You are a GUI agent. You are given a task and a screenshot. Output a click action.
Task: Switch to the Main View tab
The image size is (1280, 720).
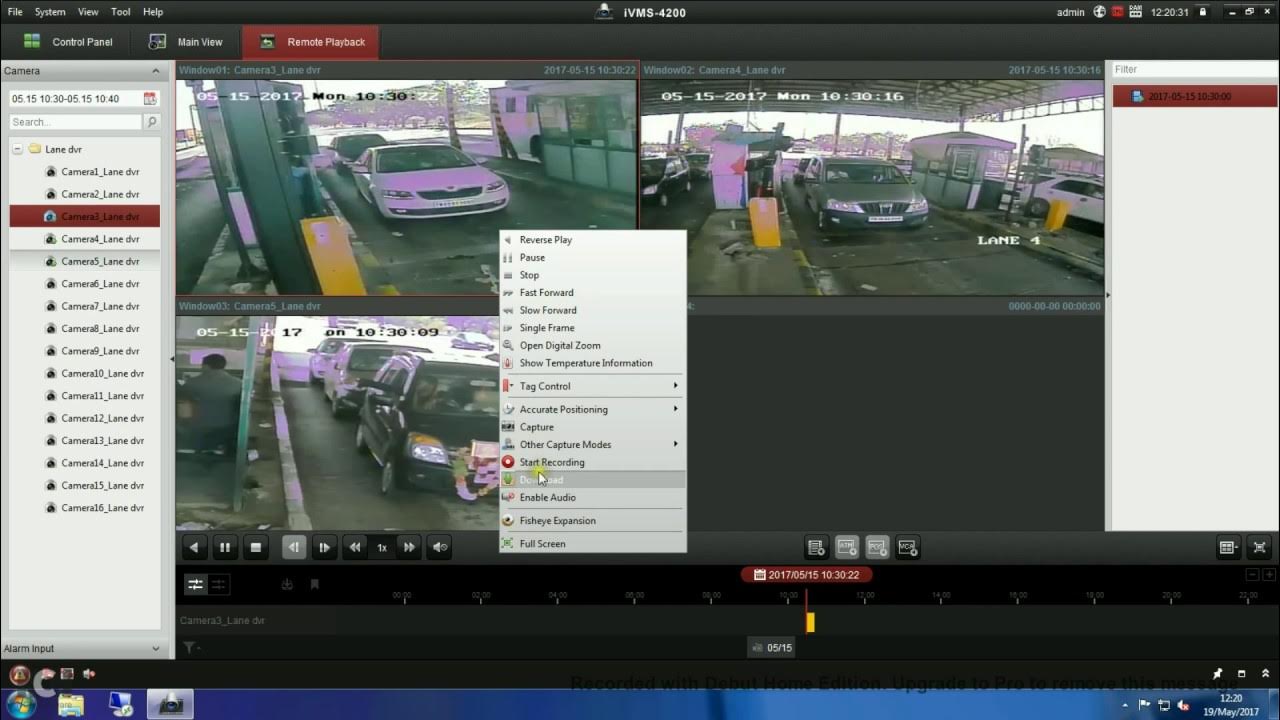(186, 42)
